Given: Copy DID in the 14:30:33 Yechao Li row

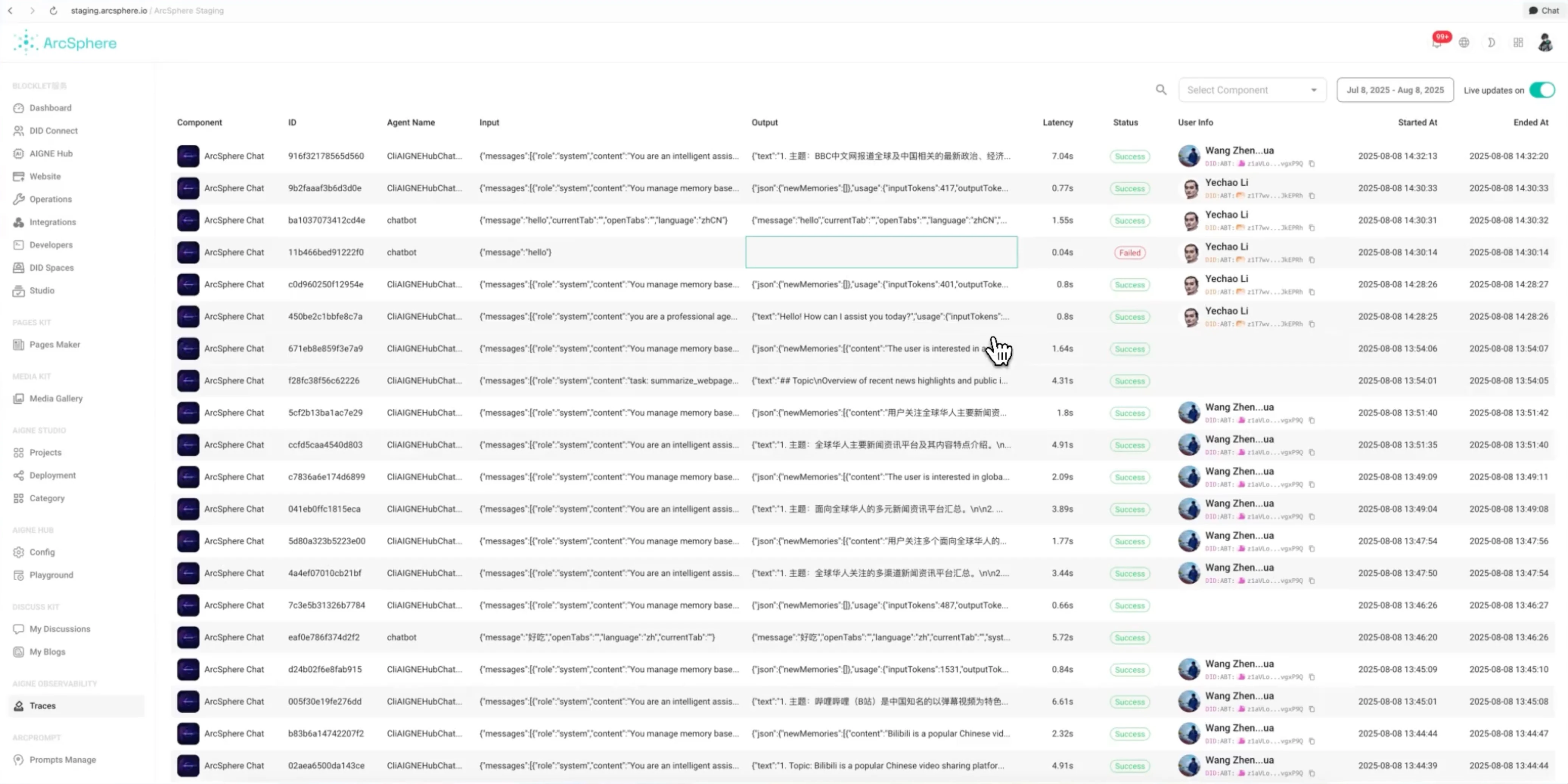Looking at the screenshot, I should [1312, 196].
